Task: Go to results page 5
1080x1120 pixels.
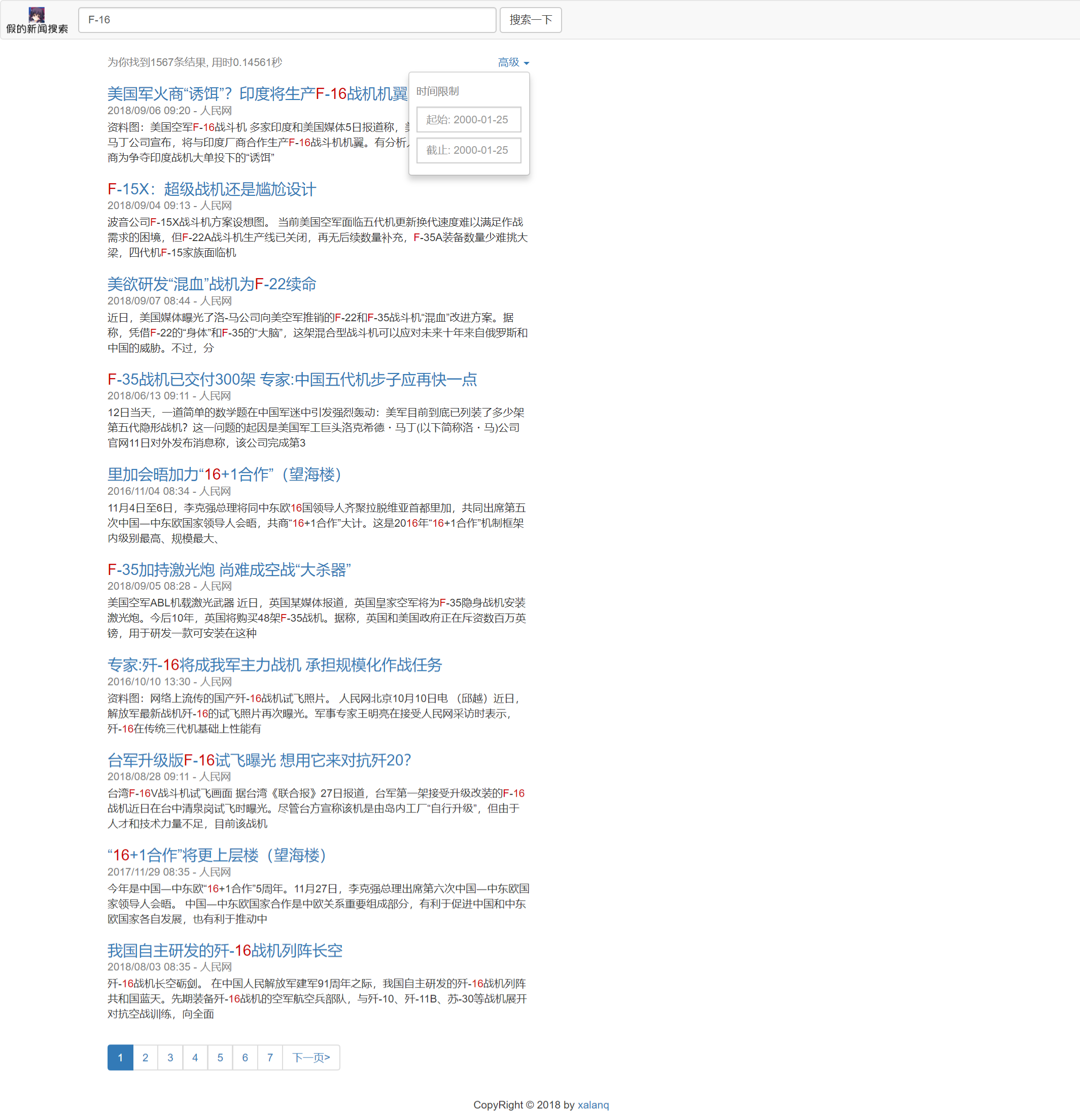Action: click(220, 1057)
